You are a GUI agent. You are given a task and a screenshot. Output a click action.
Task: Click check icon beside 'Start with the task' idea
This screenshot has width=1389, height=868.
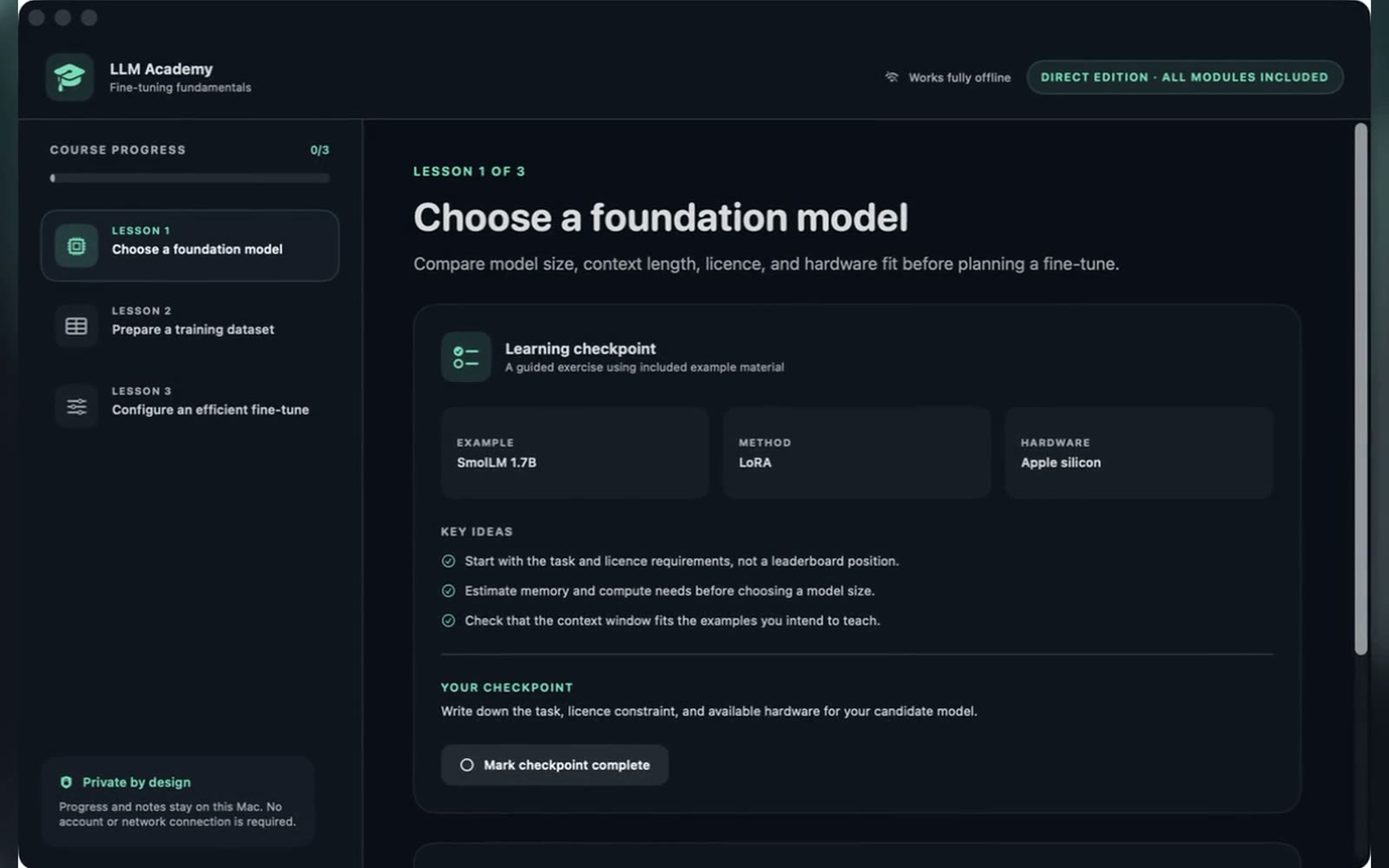click(448, 561)
